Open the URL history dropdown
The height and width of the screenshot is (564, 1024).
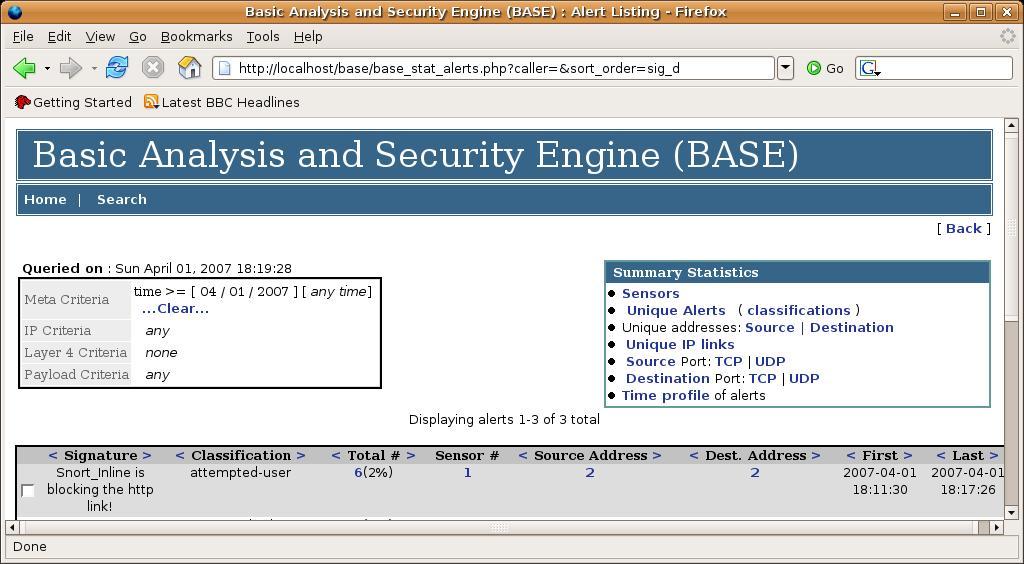(x=786, y=68)
